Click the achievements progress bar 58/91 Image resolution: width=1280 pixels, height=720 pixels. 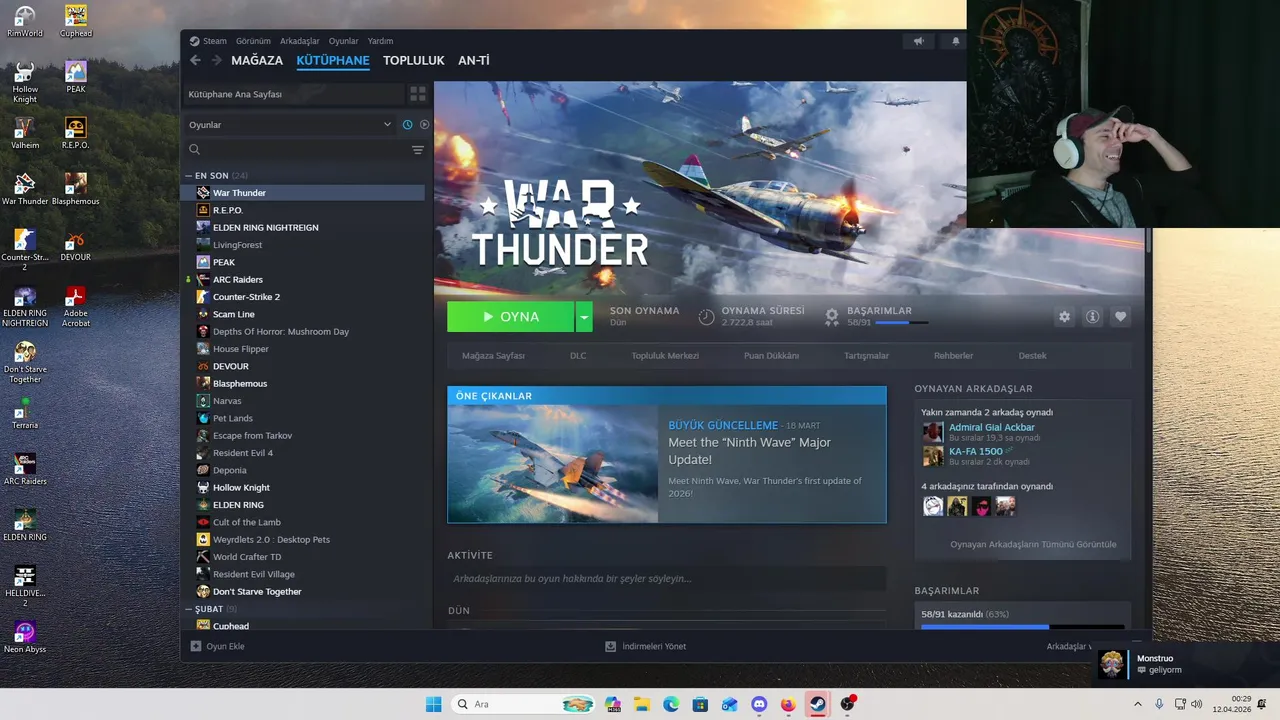(x=902, y=322)
